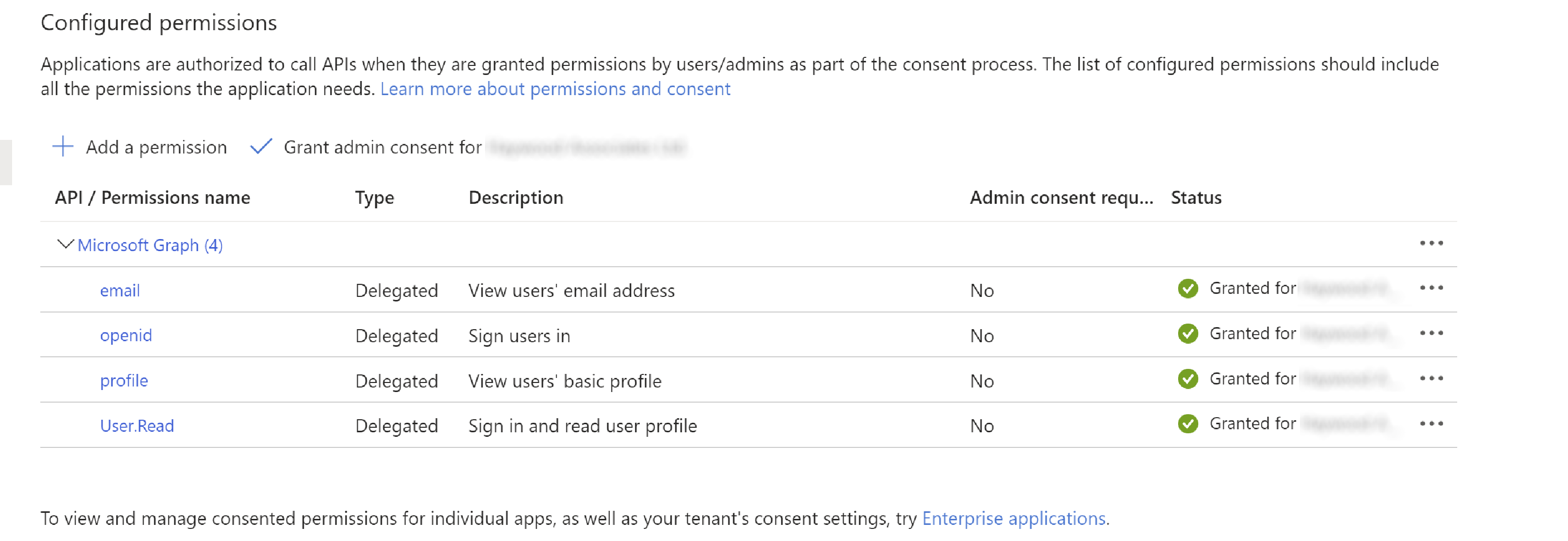Click the Microsoft Graph (4) API link

[150, 245]
